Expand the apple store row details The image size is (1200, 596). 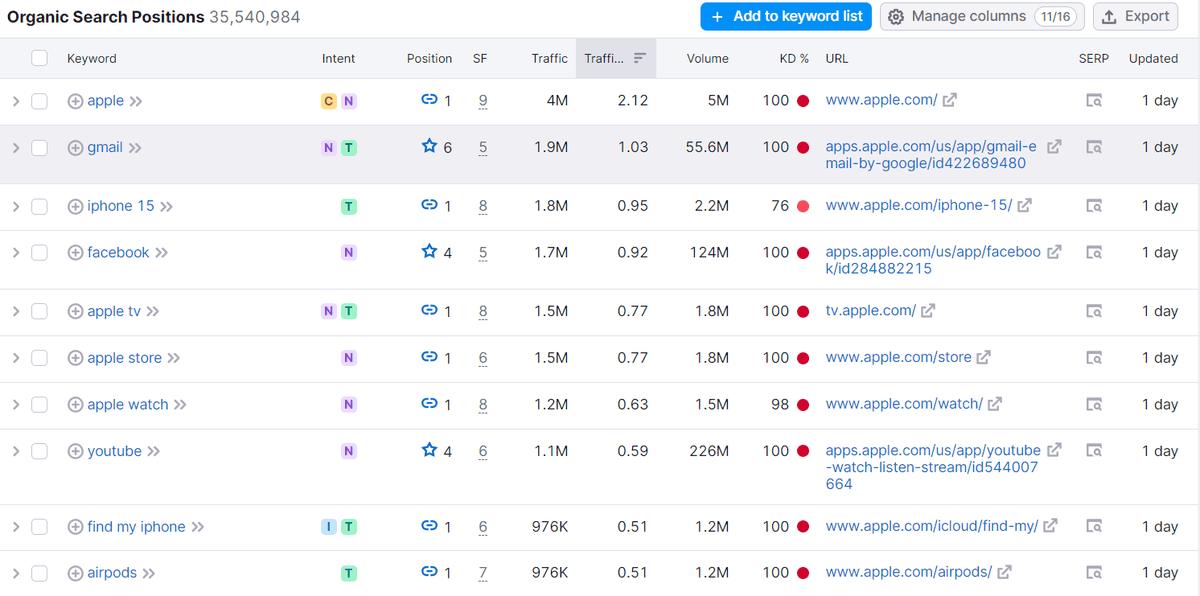[15, 358]
